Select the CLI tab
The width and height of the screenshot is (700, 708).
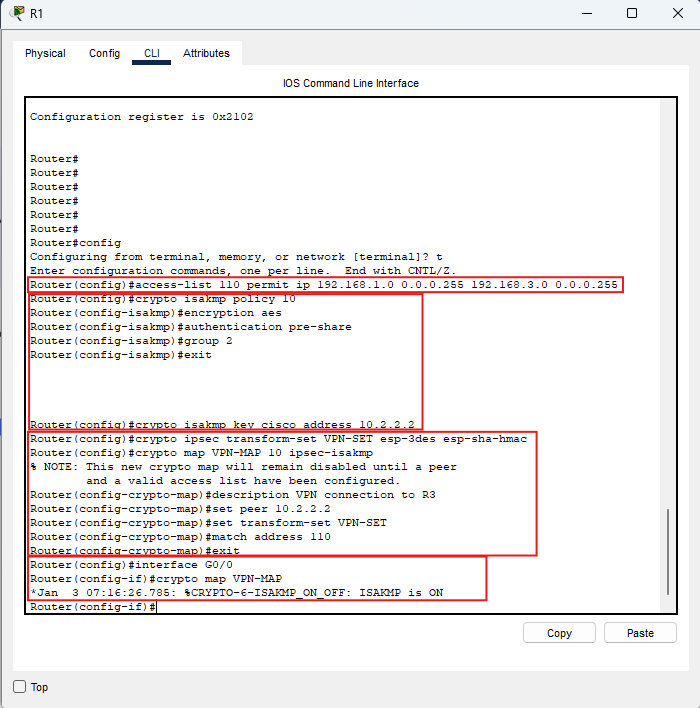[151, 53]
